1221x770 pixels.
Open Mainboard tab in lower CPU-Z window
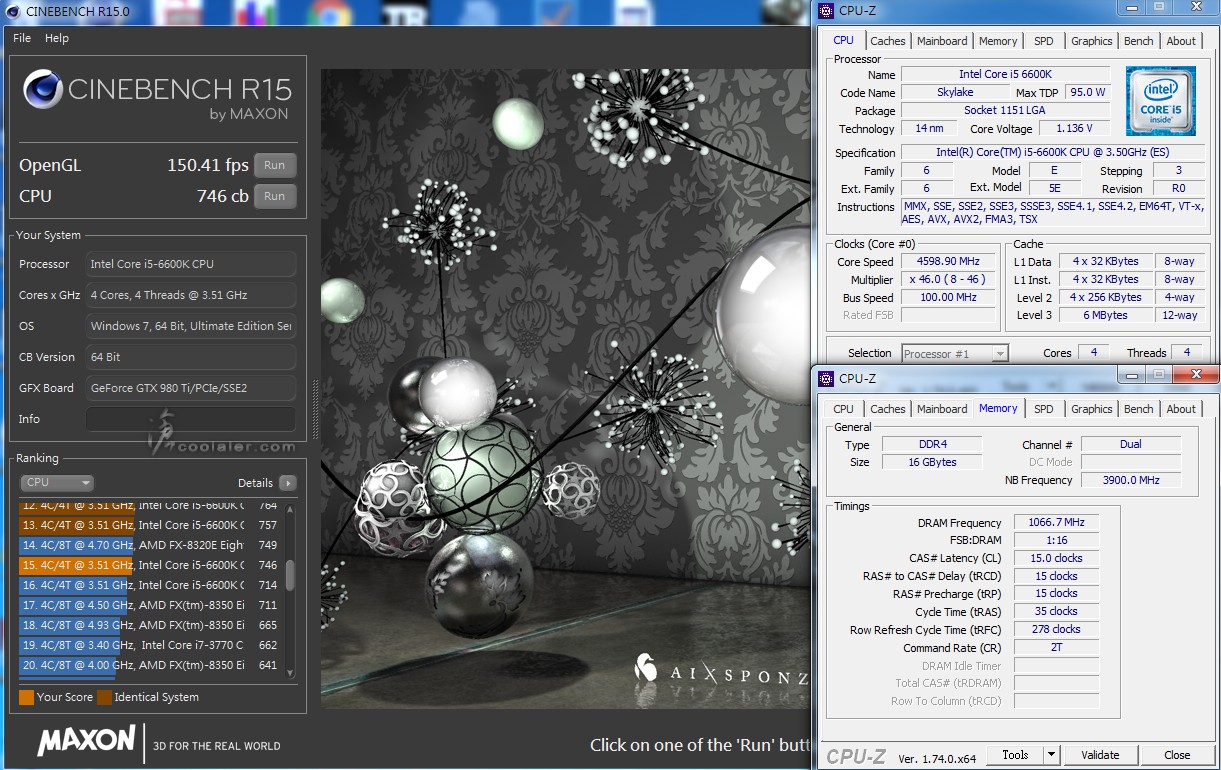(x=942, y=409)
